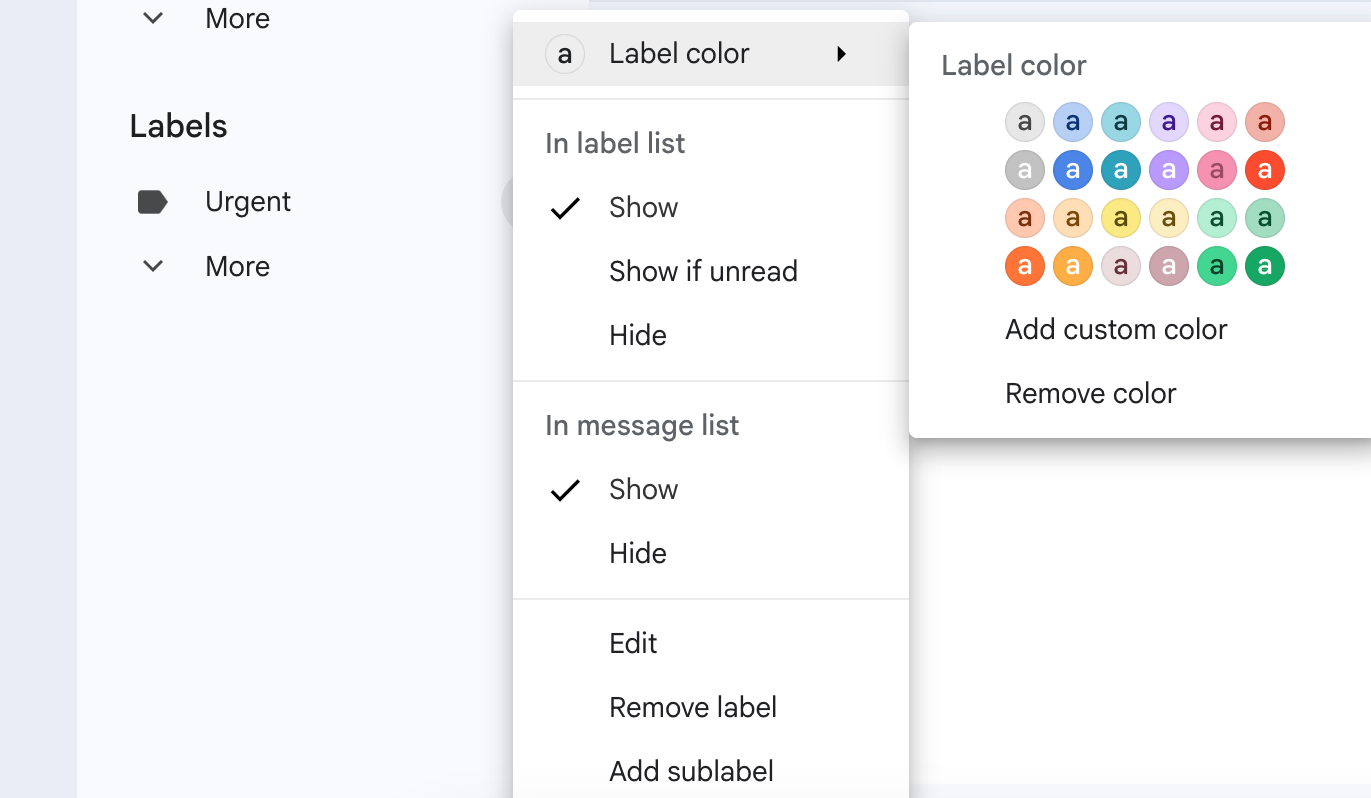Image resolution: width=1371 pixels, height=798 pixels.
Task: Click the Label color submenu arrow
Action: click(842, 54)
